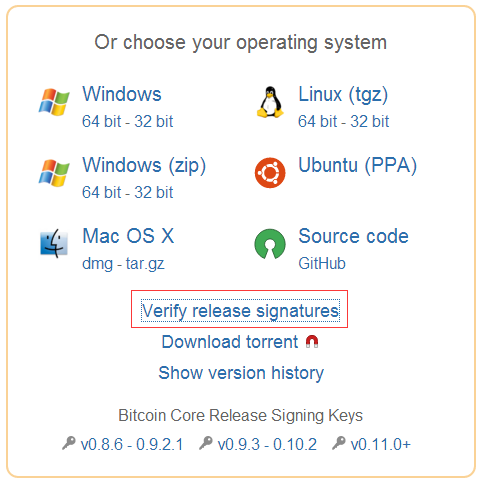Download Windows 64 bit installer
This screenshot has height=488, width=488.
[x=102, y=121]
